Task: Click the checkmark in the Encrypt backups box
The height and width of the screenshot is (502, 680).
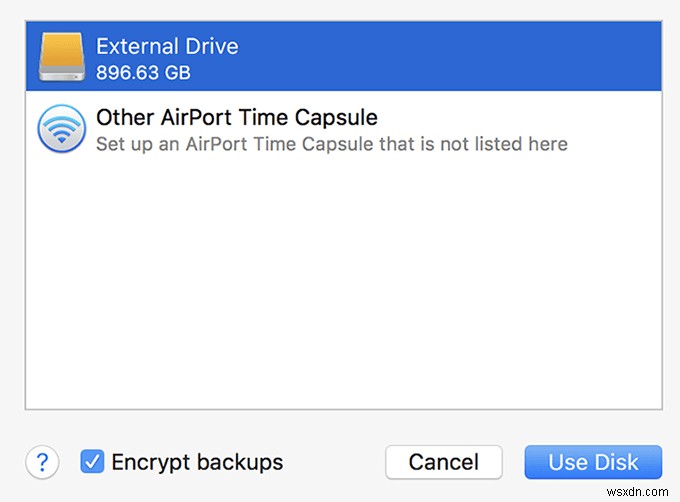Action: click(92, 462)
